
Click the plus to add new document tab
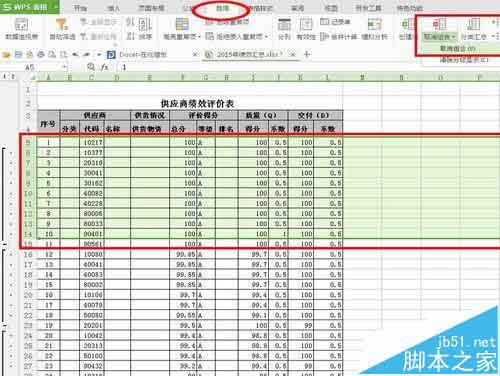[307, 54]
